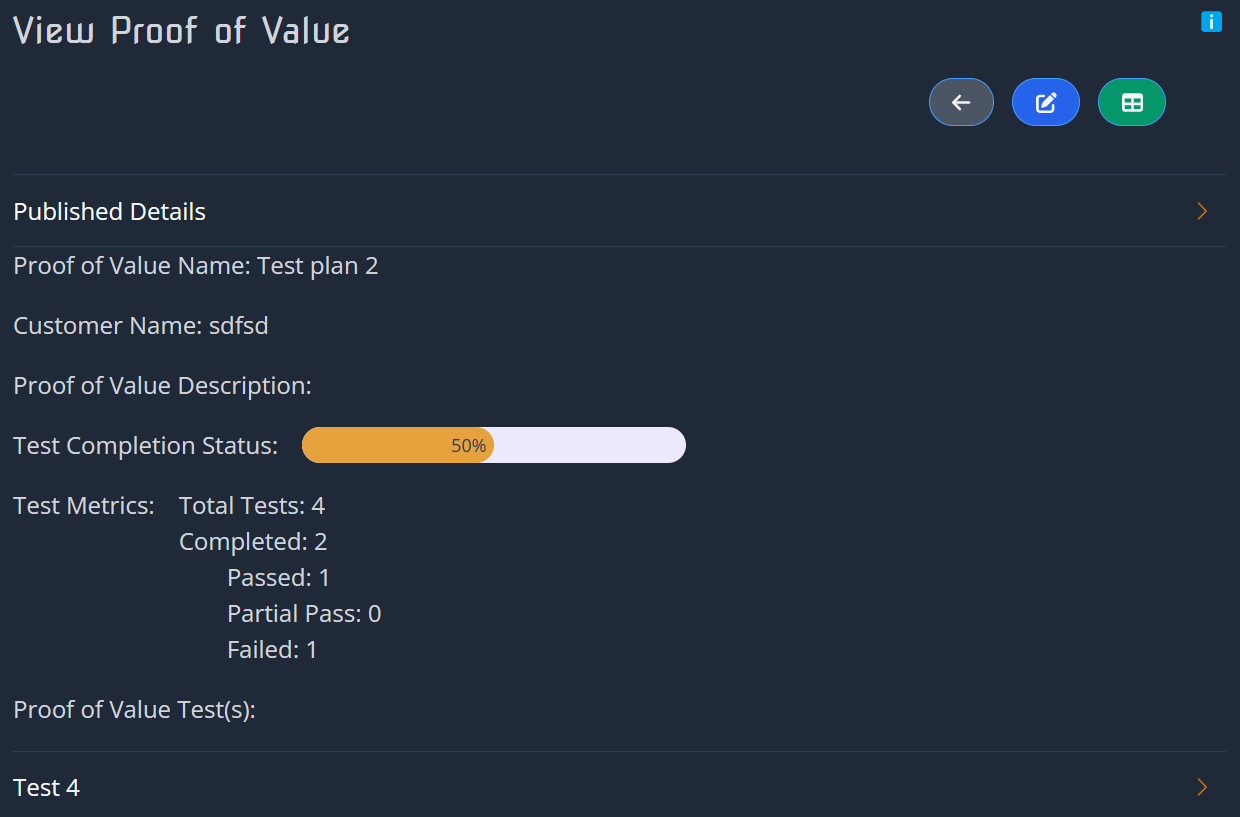Expand Published Details with its chevron
This screenshot has width=1240, height=817.
(1202, 211)
